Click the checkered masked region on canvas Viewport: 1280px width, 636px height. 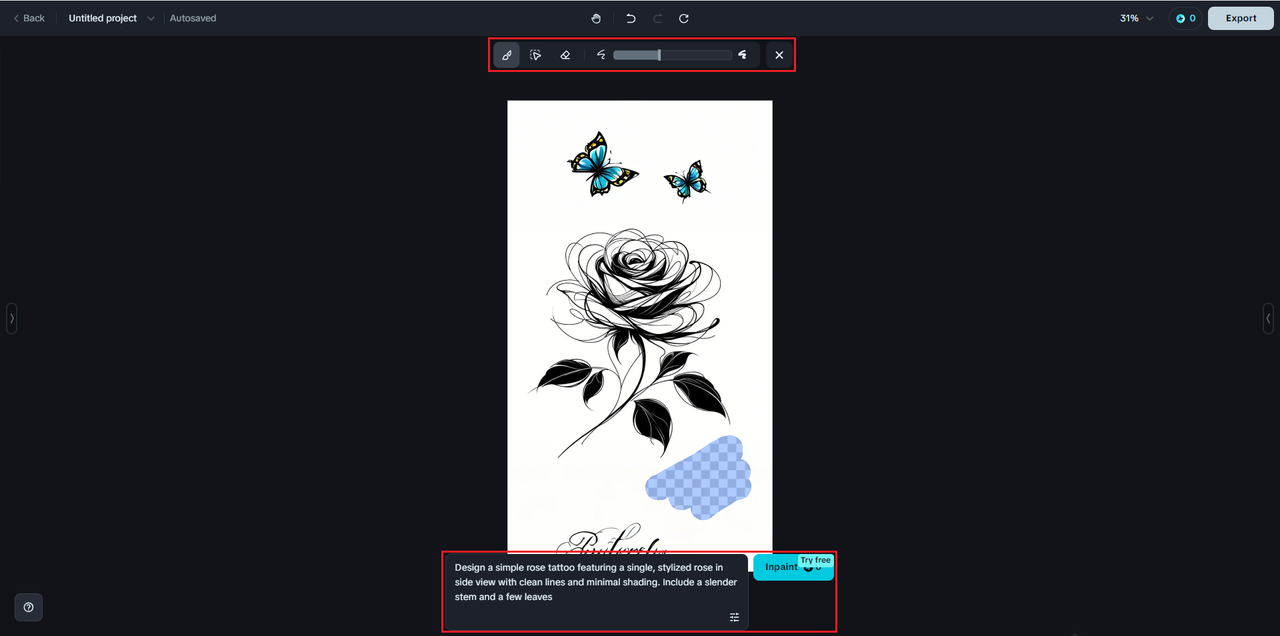point(698,478)
